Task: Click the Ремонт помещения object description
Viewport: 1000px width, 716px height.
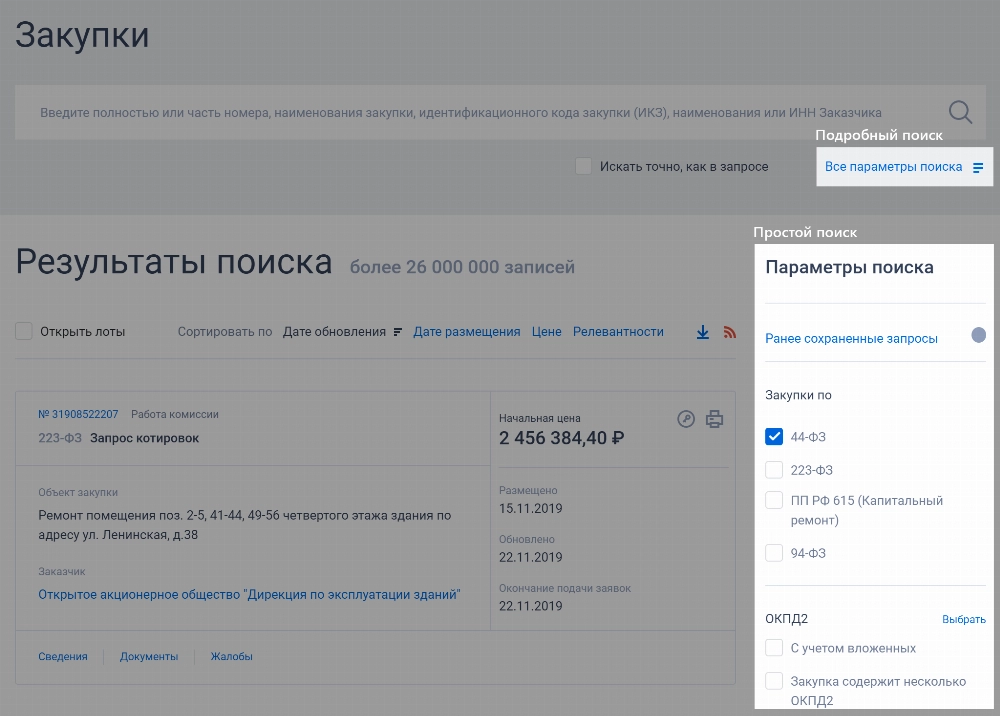Action: click(245, 525)
